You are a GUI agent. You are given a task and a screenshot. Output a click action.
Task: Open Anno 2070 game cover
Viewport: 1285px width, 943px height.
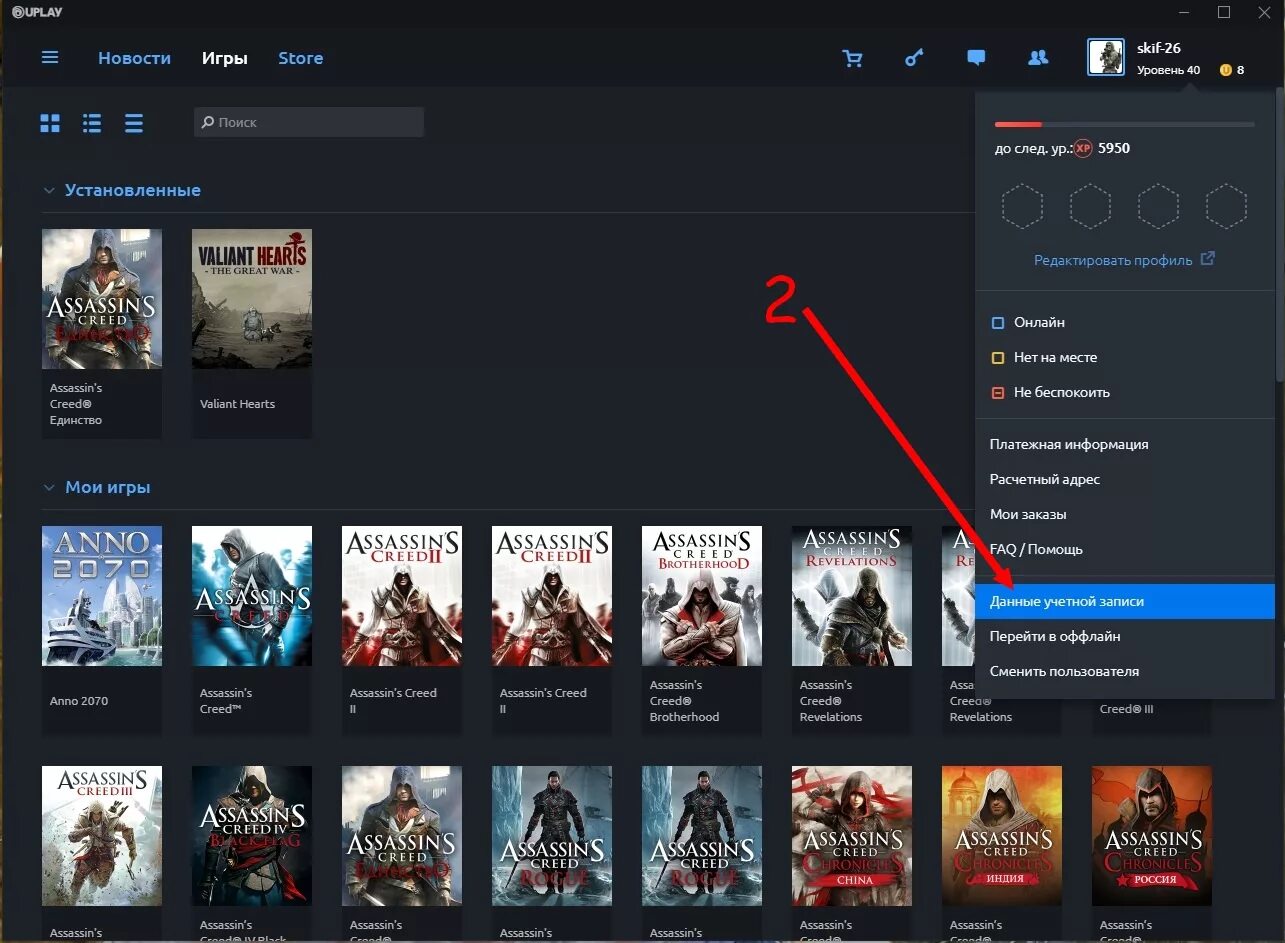[102, 596]
